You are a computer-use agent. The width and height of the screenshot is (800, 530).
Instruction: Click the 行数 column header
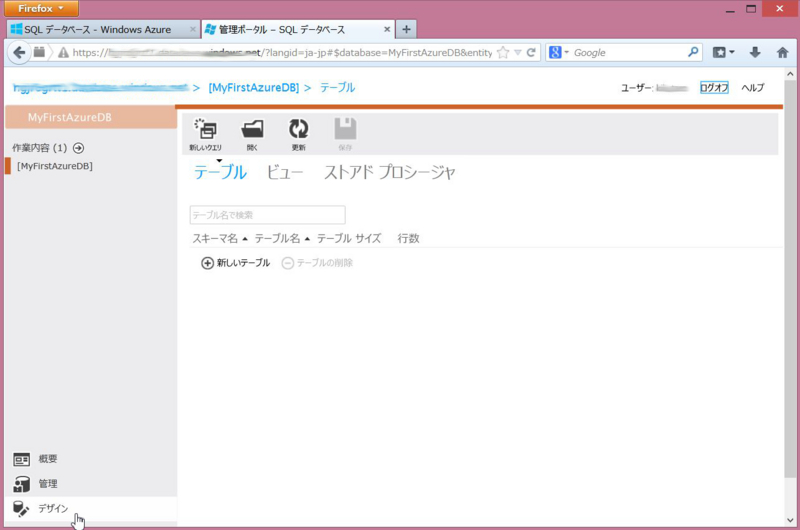[x=408, y=238]
